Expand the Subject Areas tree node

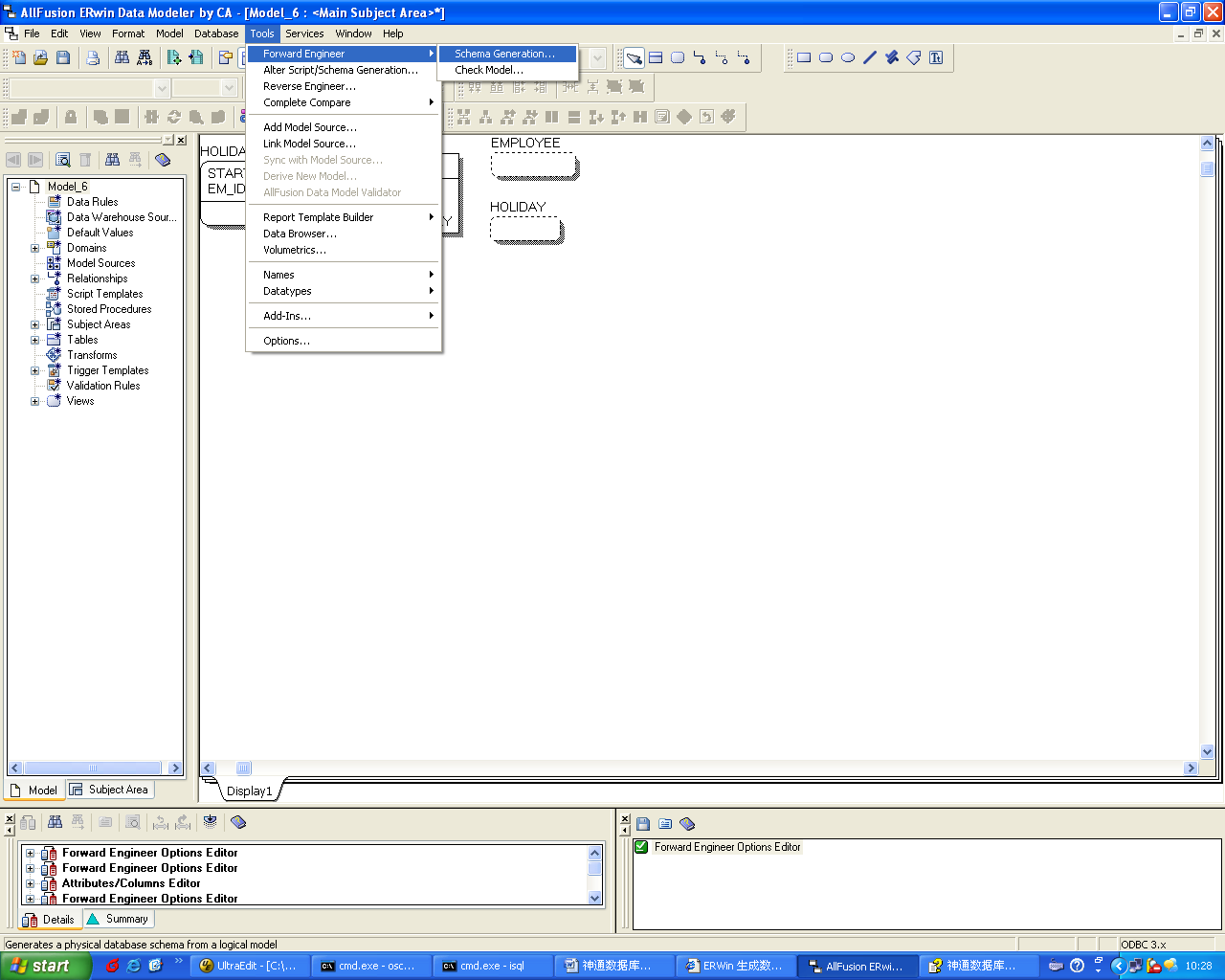point(35,324)
